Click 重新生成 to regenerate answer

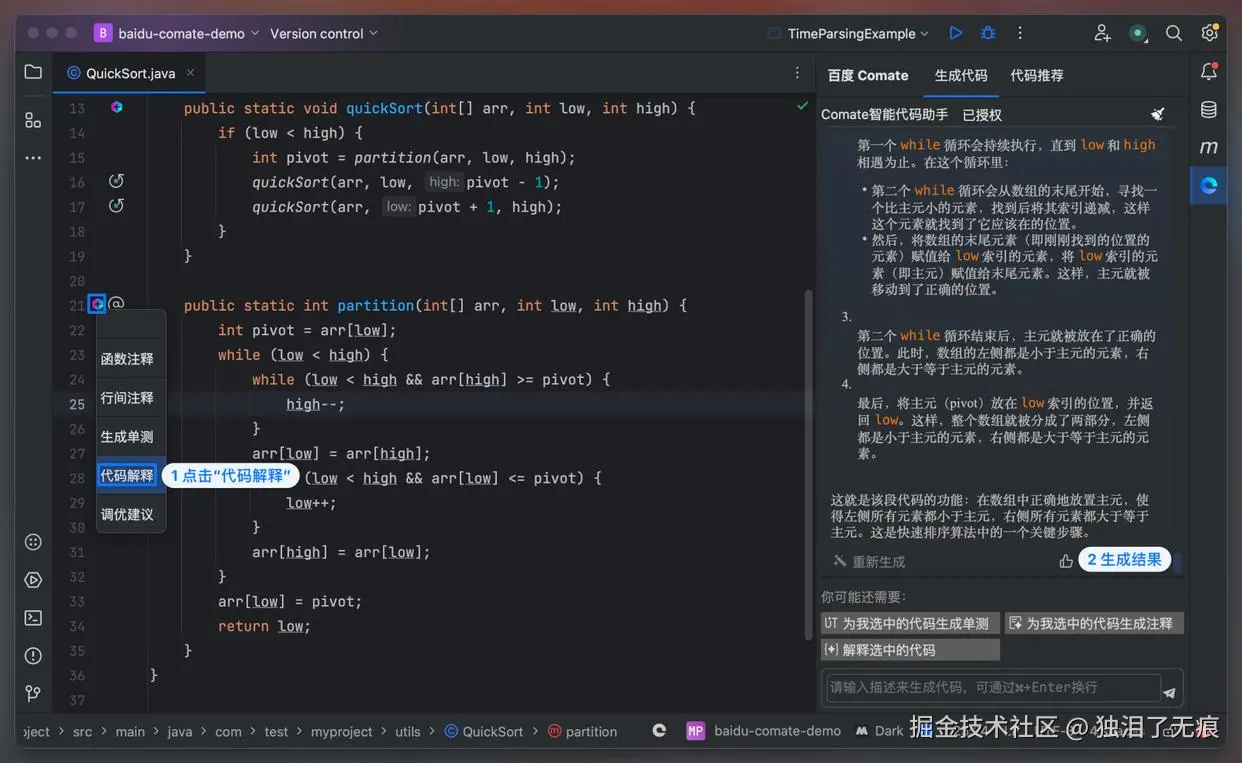869,562
